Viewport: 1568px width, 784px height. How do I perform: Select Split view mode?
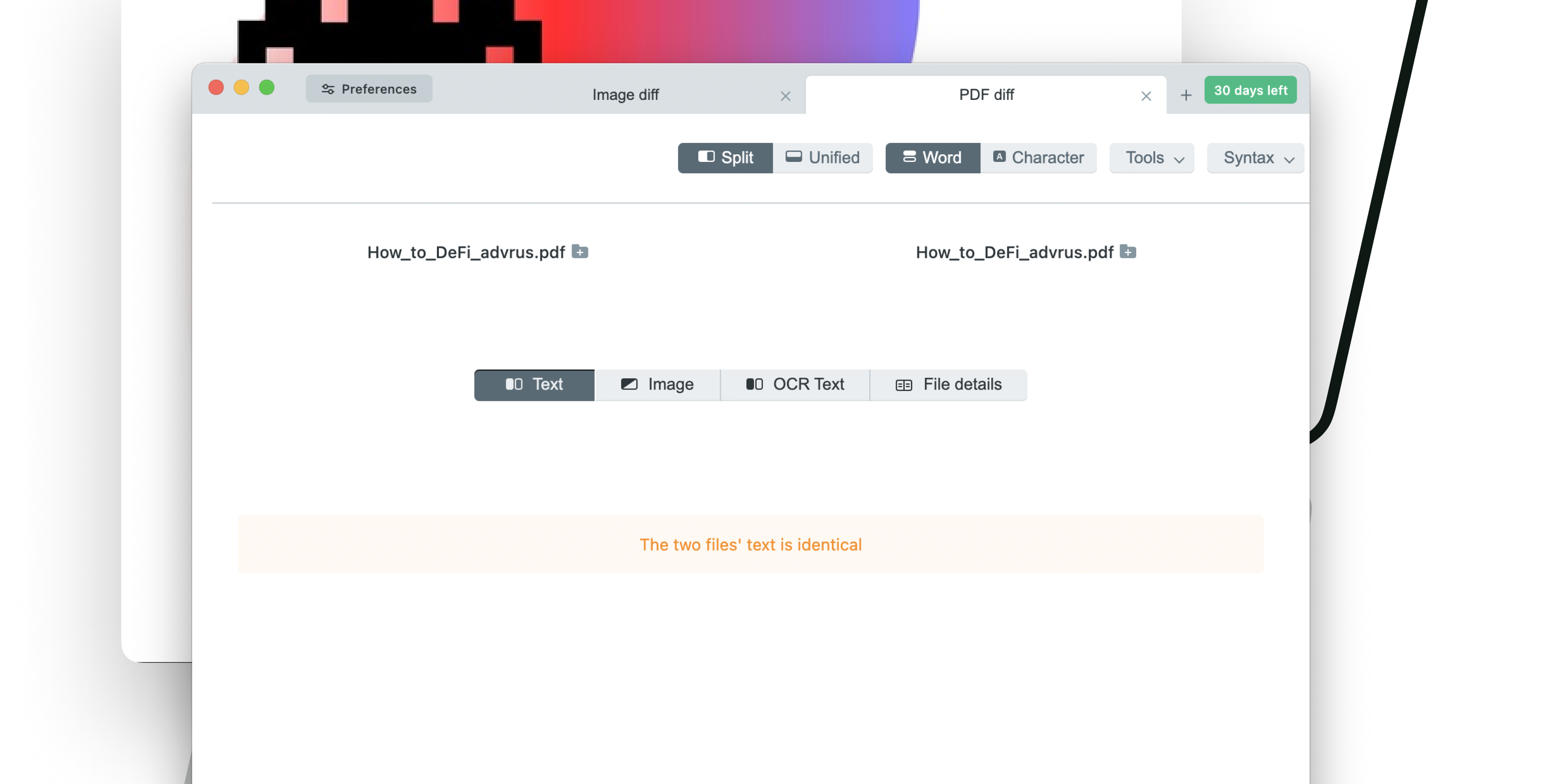(x=725, y=158)
